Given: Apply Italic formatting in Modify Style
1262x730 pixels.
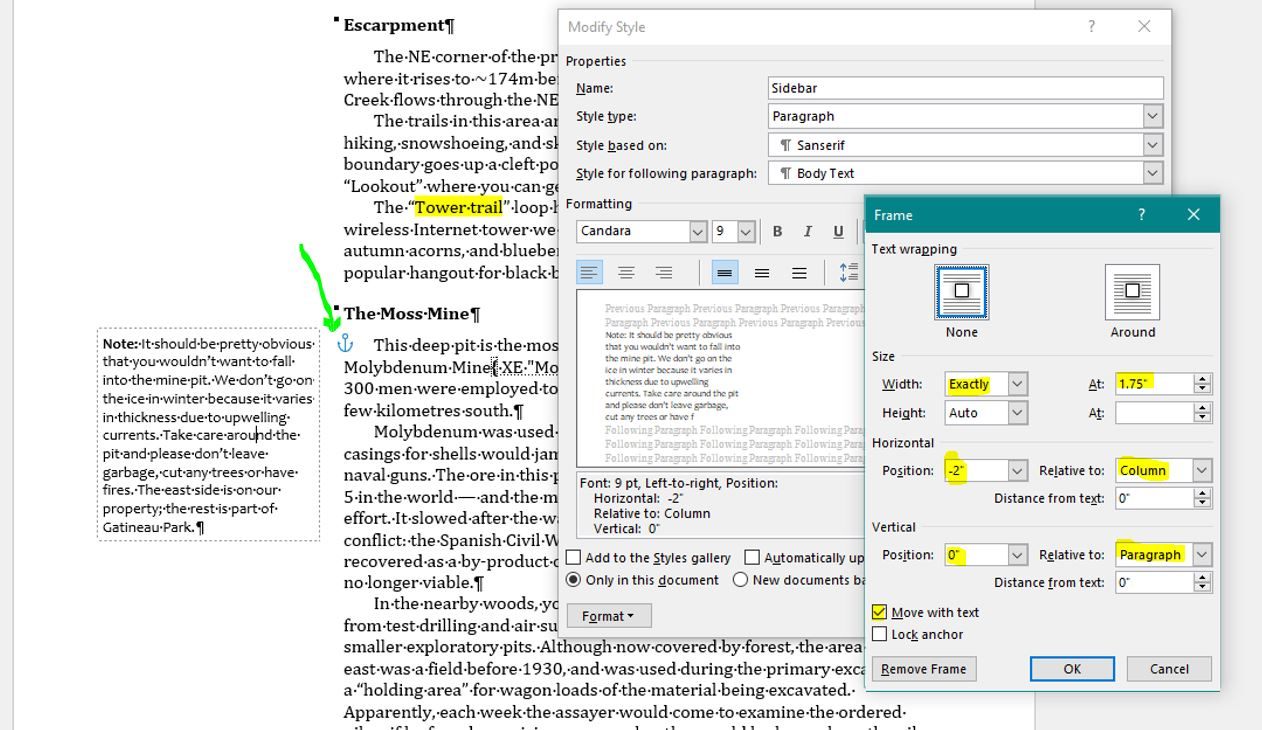Looking at the screenshot, I should 807,232.
